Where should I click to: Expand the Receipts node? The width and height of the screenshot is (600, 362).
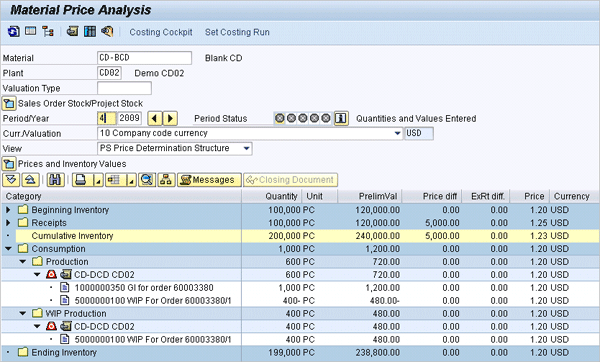(8, 223)
